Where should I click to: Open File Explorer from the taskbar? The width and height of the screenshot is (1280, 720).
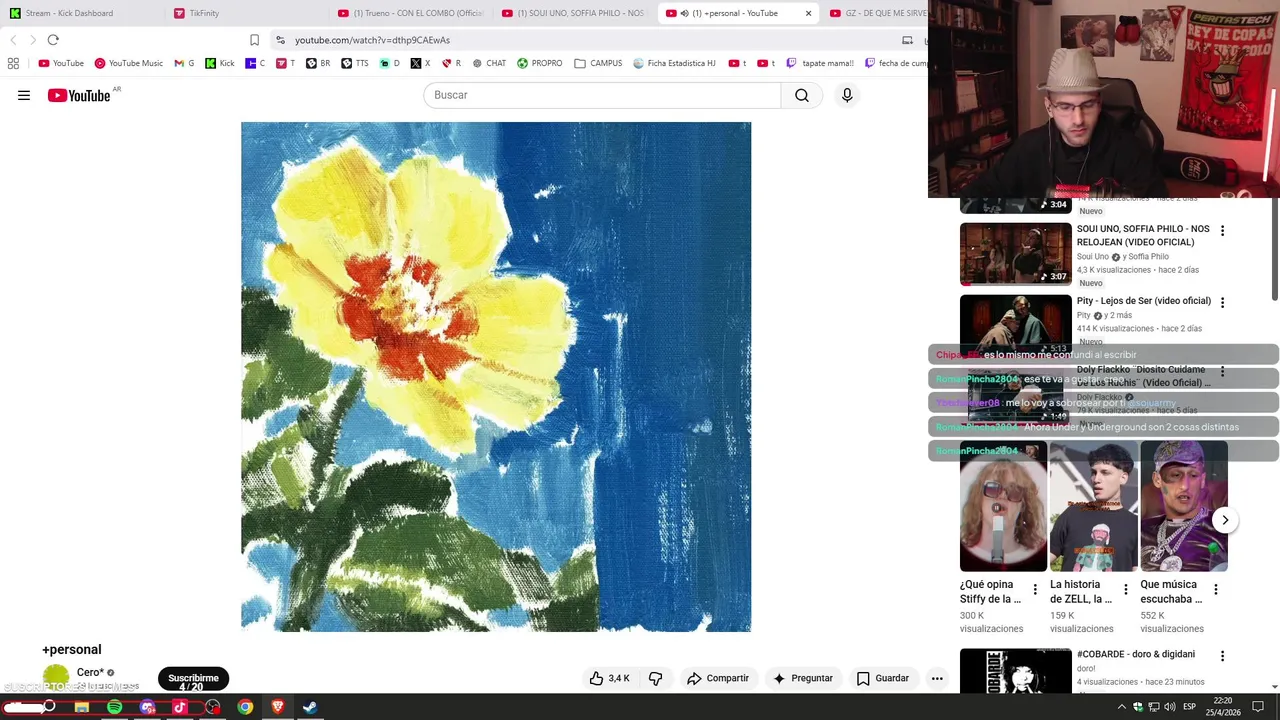[82, 707]
